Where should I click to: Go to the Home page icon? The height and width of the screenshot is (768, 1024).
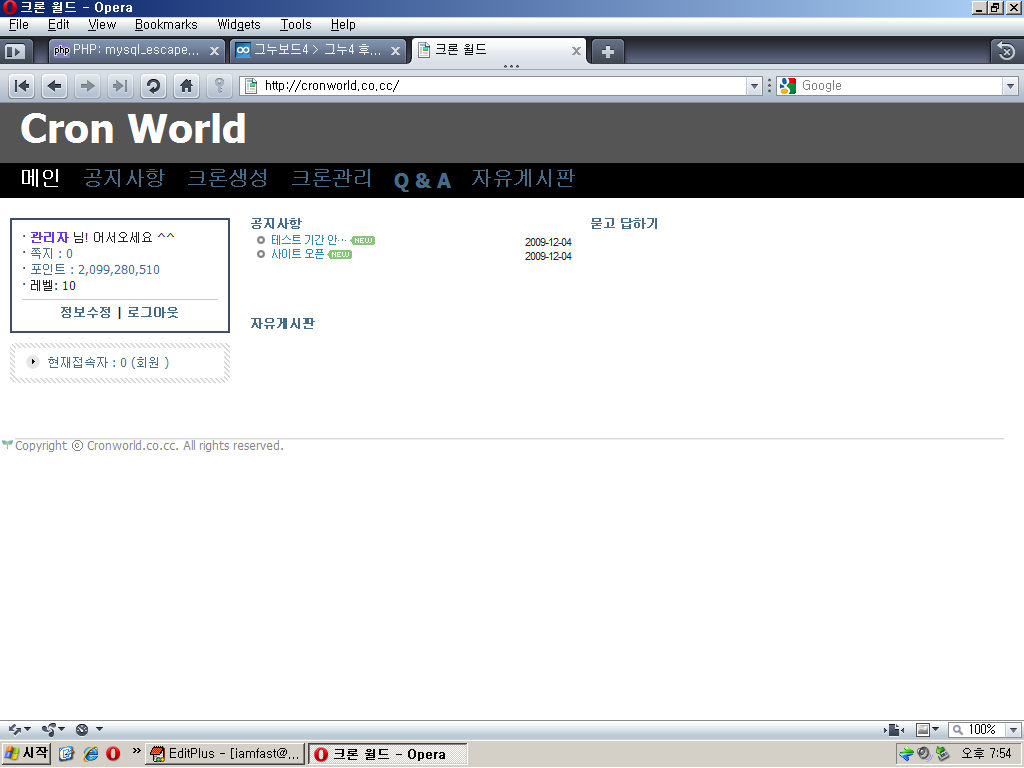[186, 86]
